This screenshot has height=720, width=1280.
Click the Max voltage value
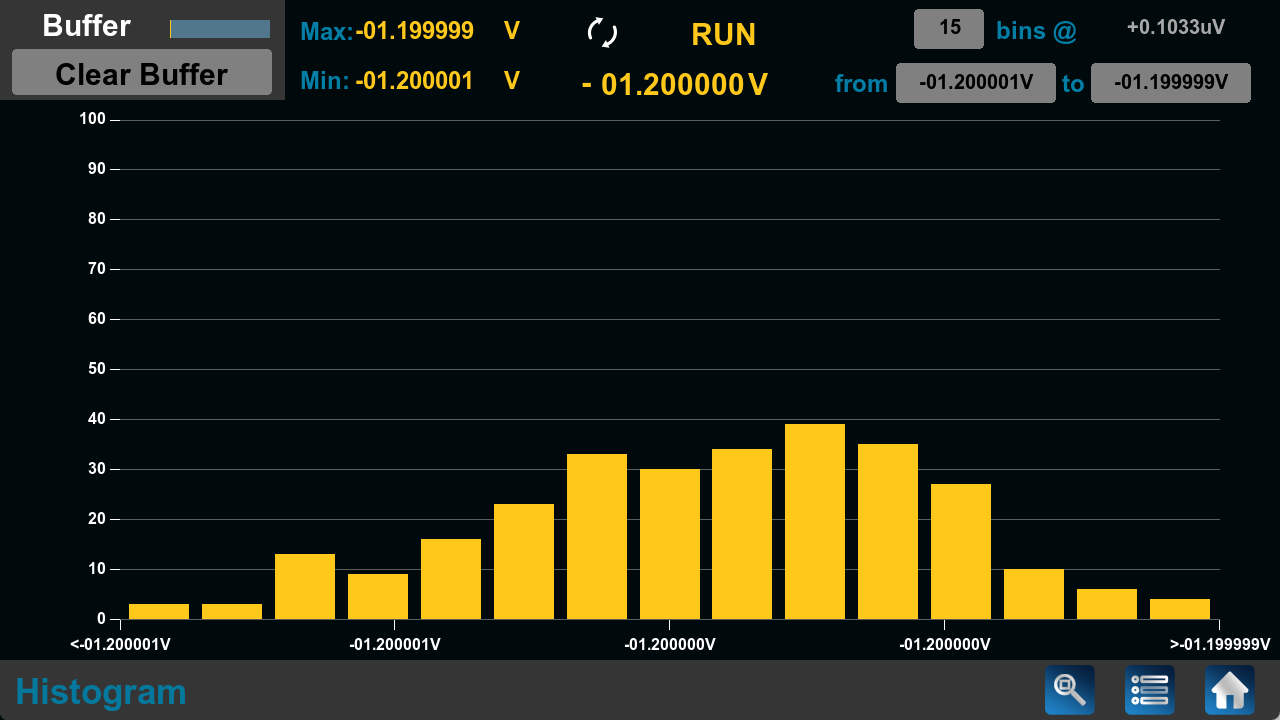point(414,31)
